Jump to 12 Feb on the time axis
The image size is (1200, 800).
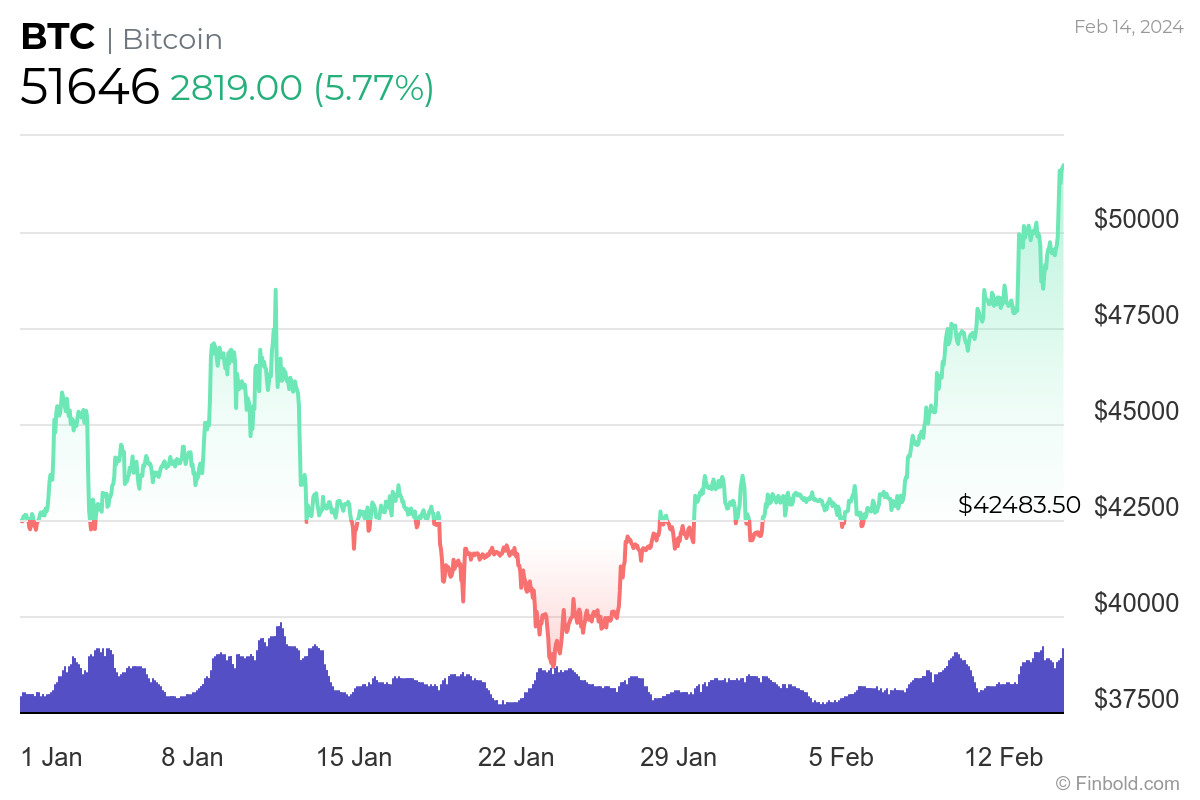click(x=1001, y=757)
